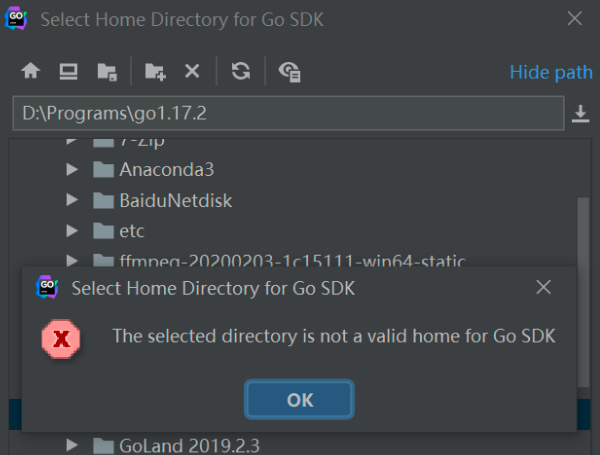Viewport: 600px width, 455px height.
Task: Expand the BaiduNetdisk folder
Action: point(72,200)
